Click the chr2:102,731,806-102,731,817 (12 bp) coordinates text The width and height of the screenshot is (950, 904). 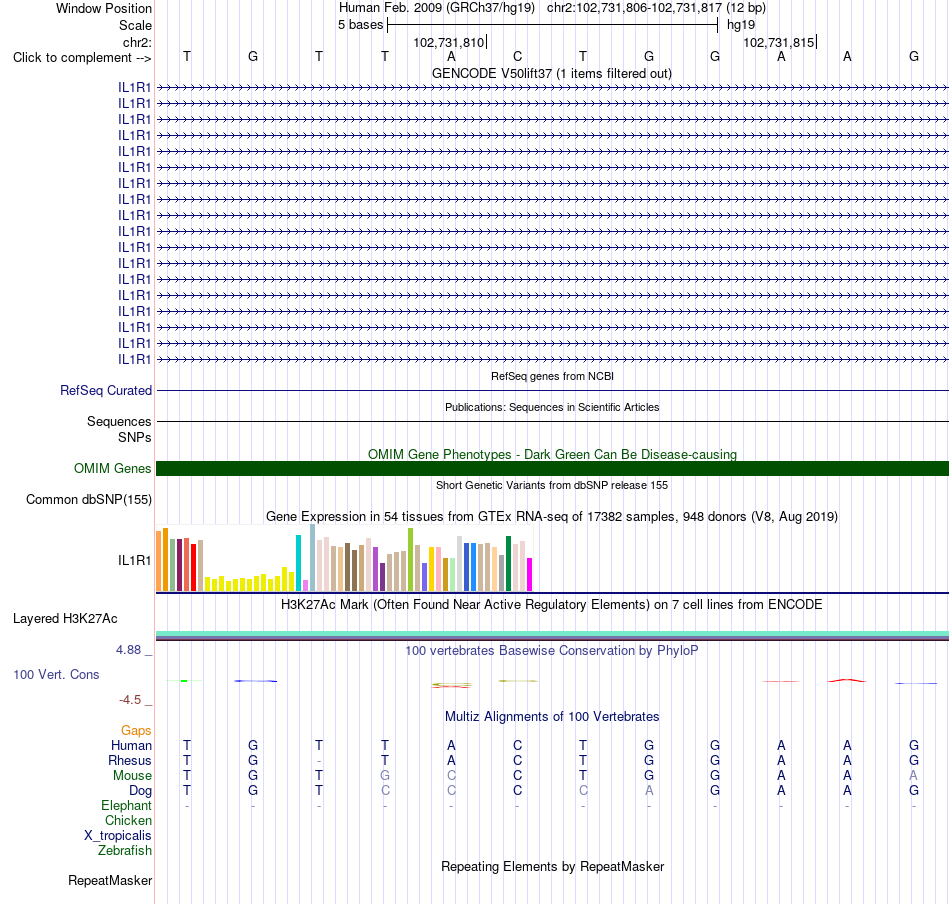(656, 8)
